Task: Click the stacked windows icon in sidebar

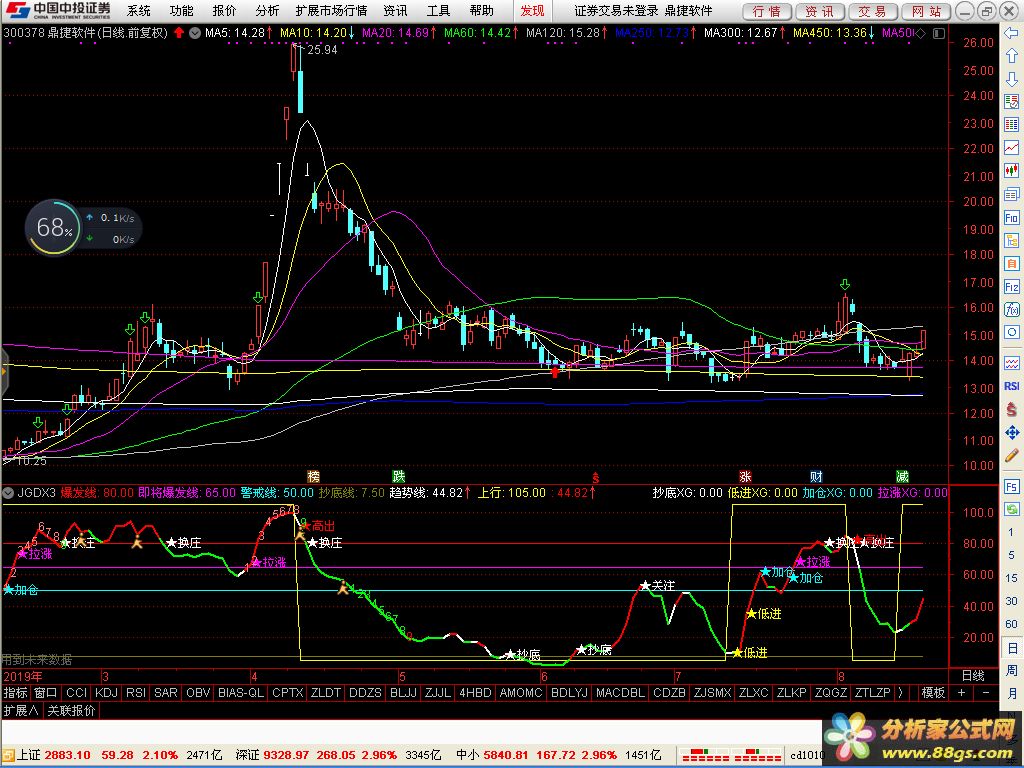Action: tap(1011, 195)
